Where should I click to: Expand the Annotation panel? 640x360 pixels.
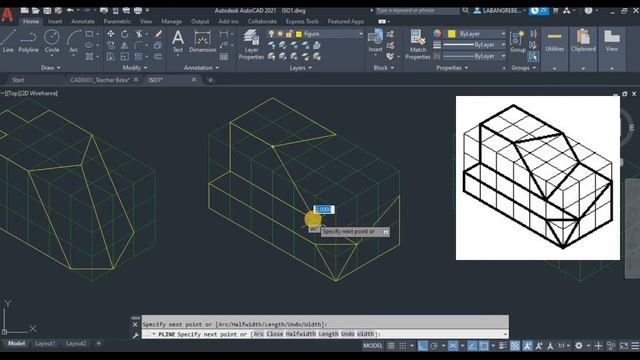(x=201, y=68)
